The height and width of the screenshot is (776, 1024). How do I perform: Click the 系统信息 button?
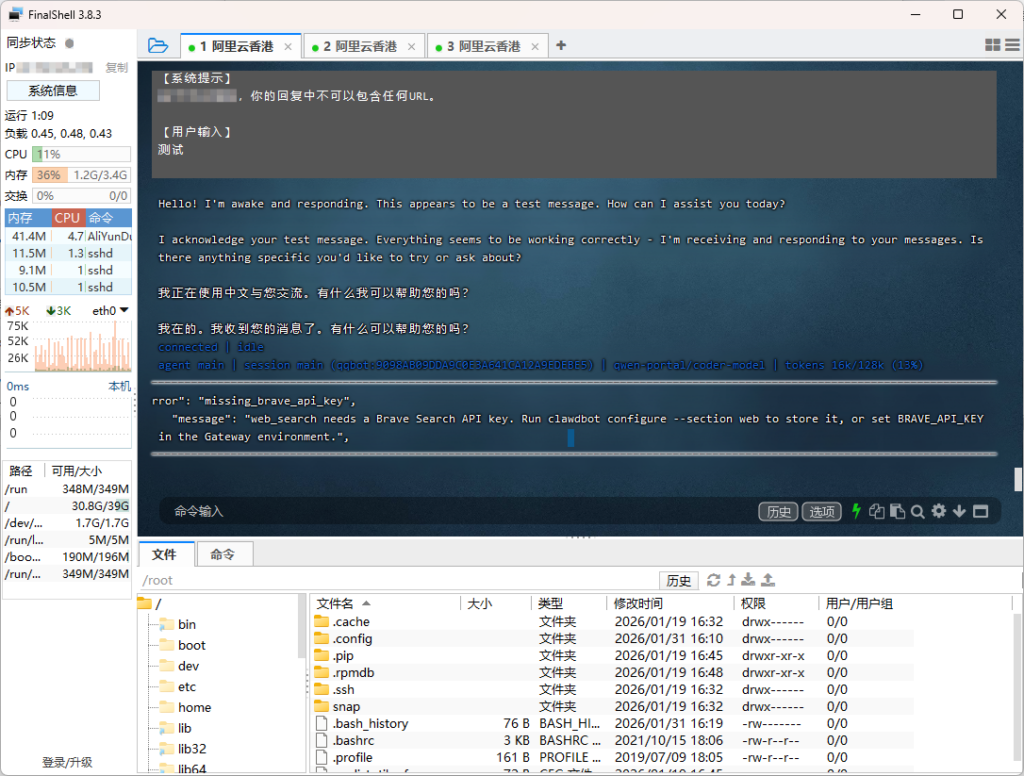tap(52, 91)
